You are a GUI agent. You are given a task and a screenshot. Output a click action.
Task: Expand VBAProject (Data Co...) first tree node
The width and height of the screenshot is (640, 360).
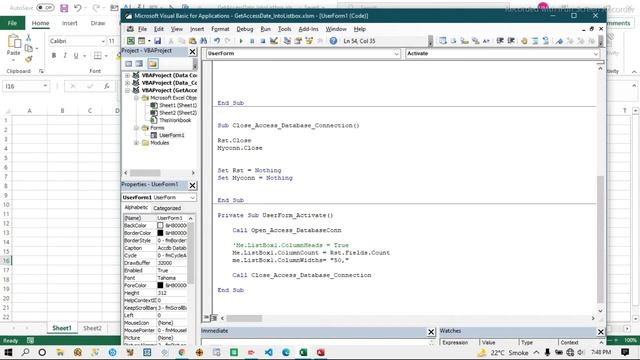(x=127, y=76)
